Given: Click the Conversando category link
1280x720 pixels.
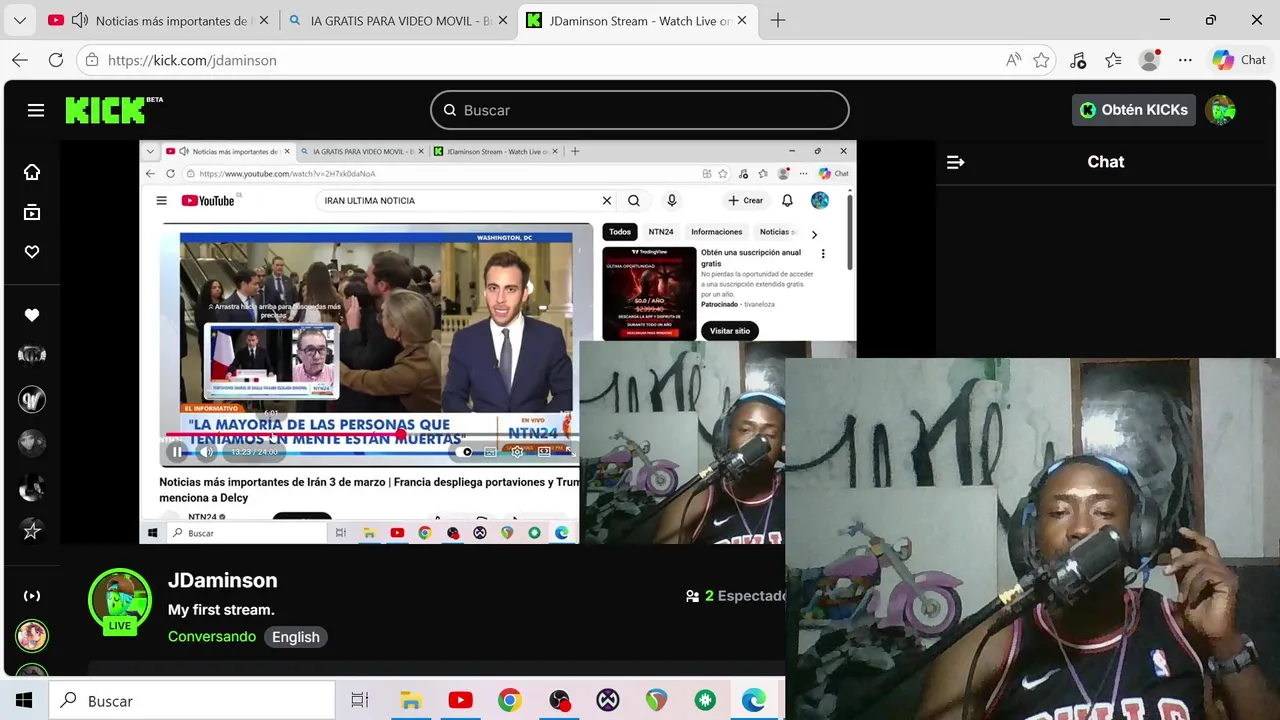Looking at the screenshot, I should [x=212, y=636].
